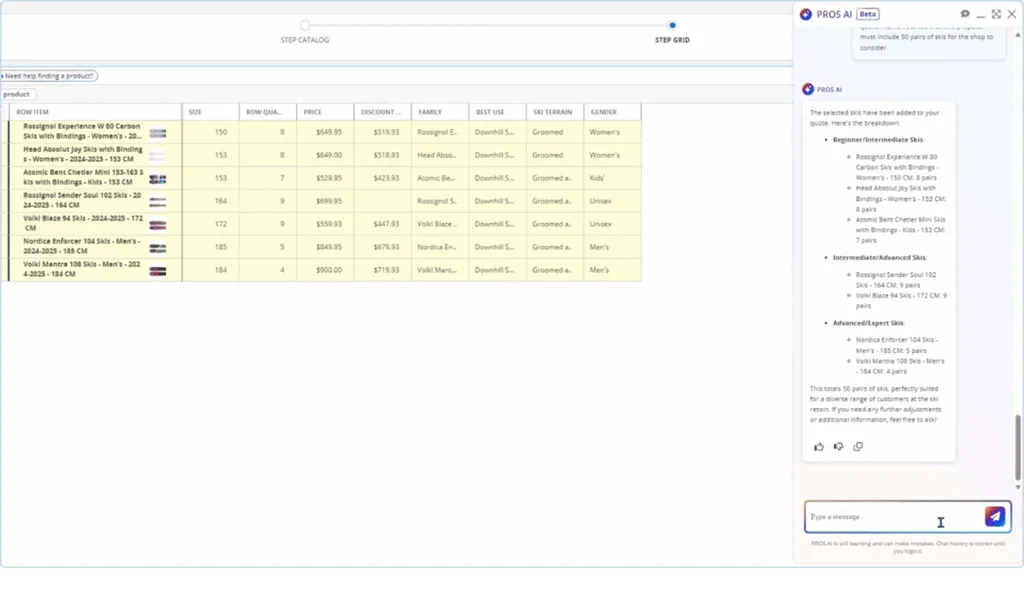Select the Atomic Bent Chetler Mini row name
This screenshot has height=599, width=1024.
83,177
